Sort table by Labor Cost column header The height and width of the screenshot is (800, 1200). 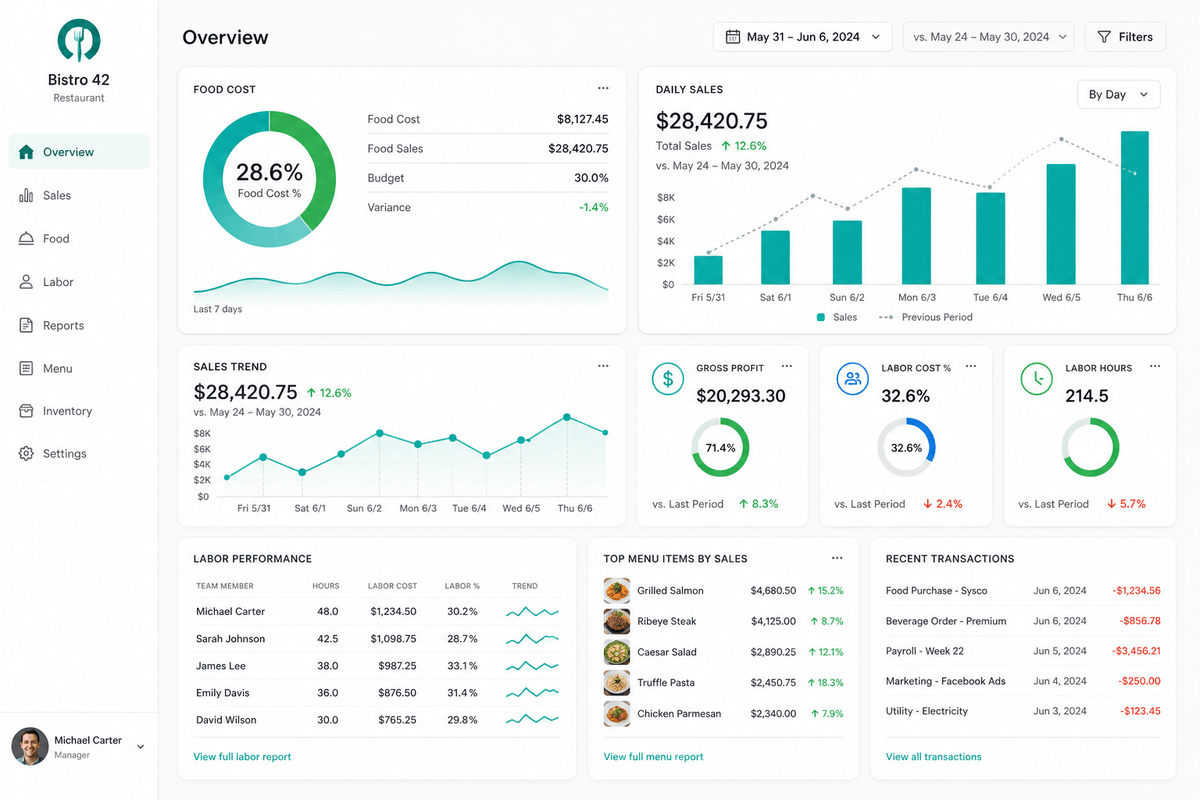(x=392, y=586)
